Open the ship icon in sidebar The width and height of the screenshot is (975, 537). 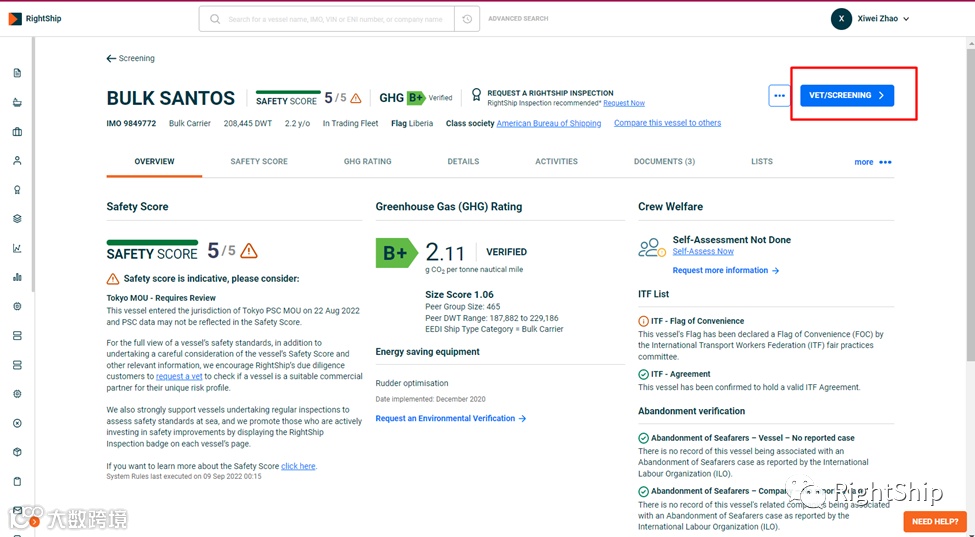17,103
